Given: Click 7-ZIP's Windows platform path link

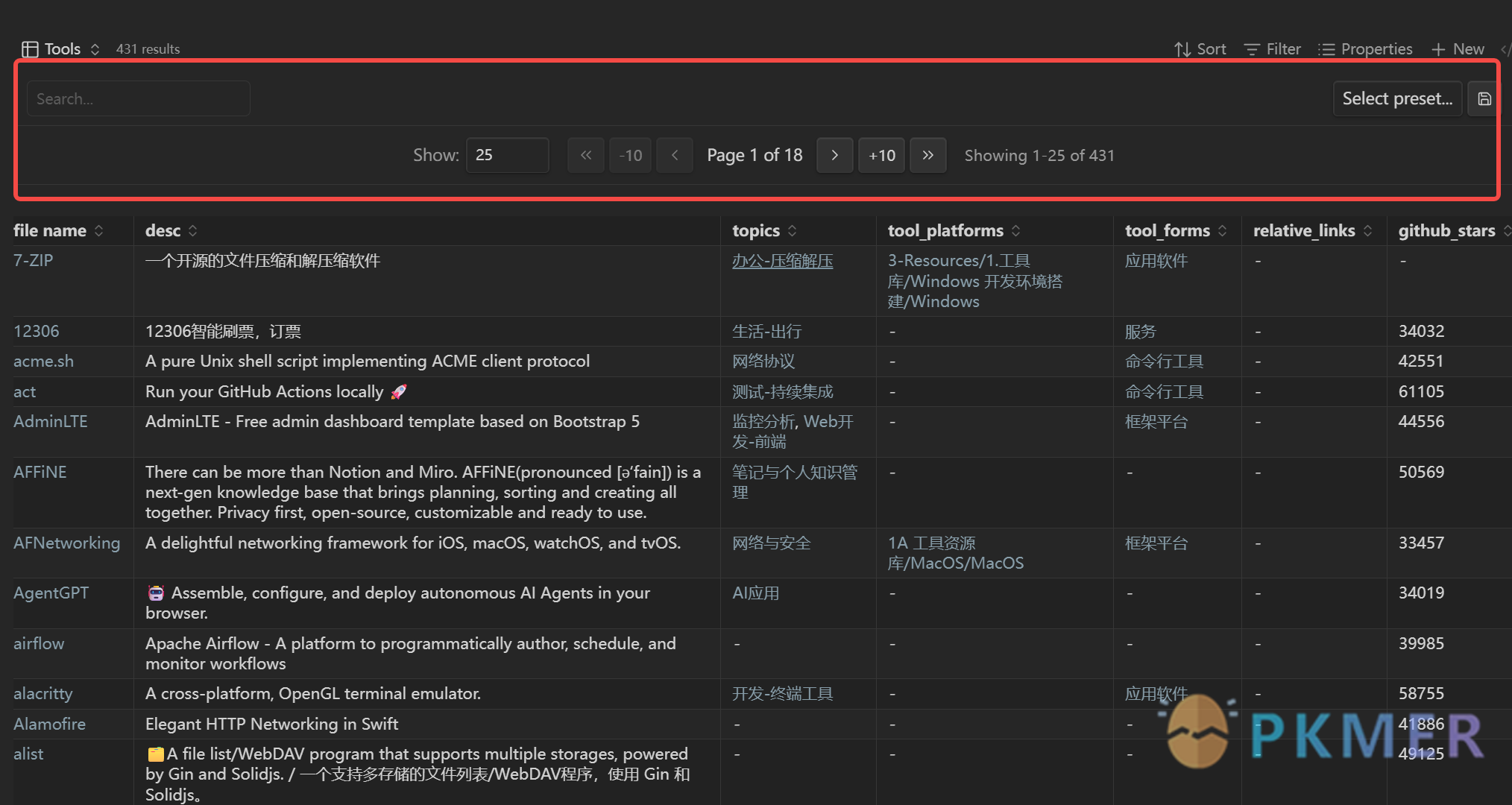Looking at the screenshot, I should point(975,281).
